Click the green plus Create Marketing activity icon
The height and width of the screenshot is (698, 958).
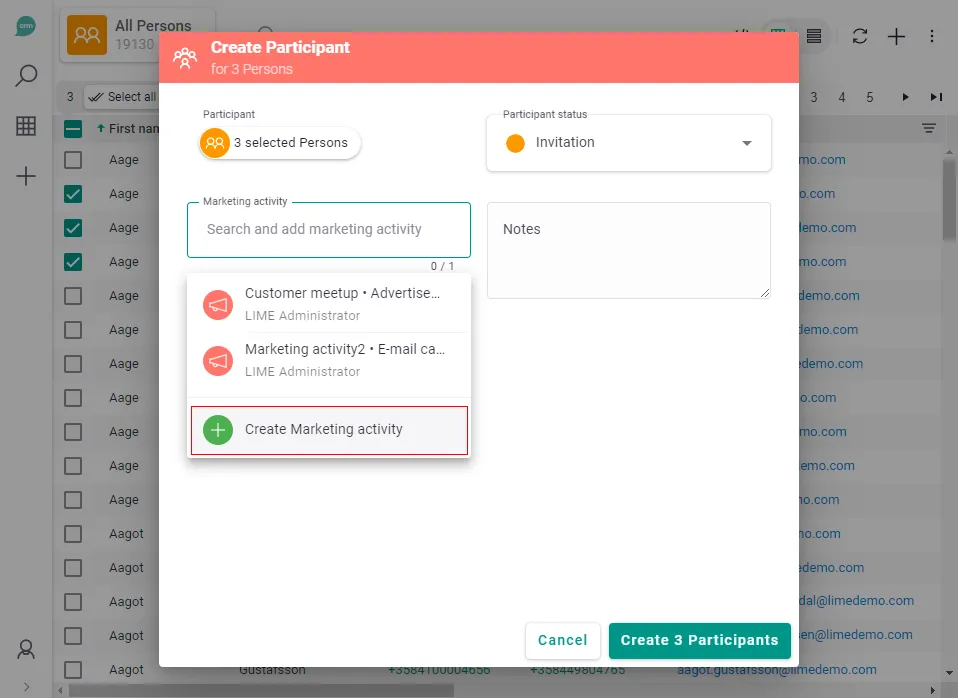[218, 430]
